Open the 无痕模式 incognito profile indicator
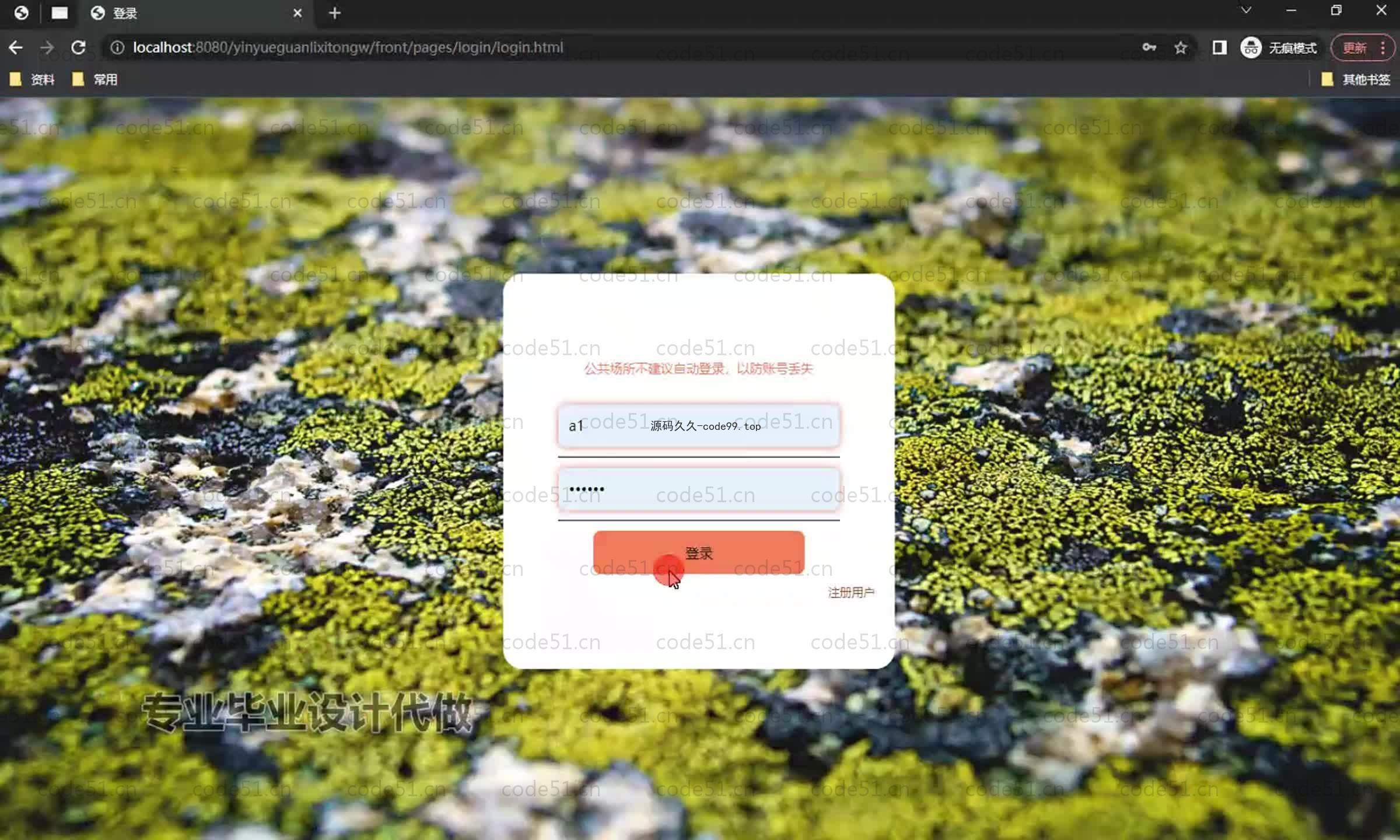This screenshot has height=840, width=1400. pyautogui.click(x=1279, y=47)
